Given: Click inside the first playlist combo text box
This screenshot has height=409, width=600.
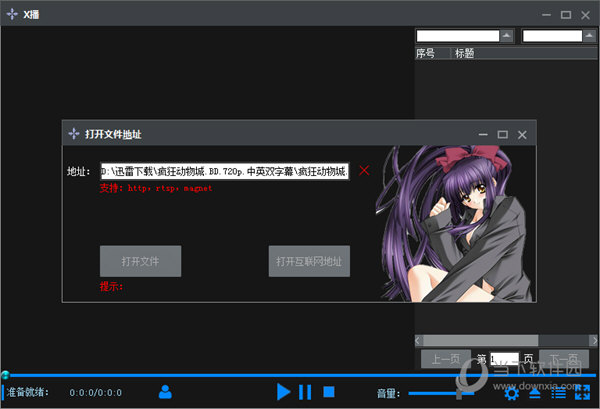Looking at the screenshot, I should (x=458, y=36).
